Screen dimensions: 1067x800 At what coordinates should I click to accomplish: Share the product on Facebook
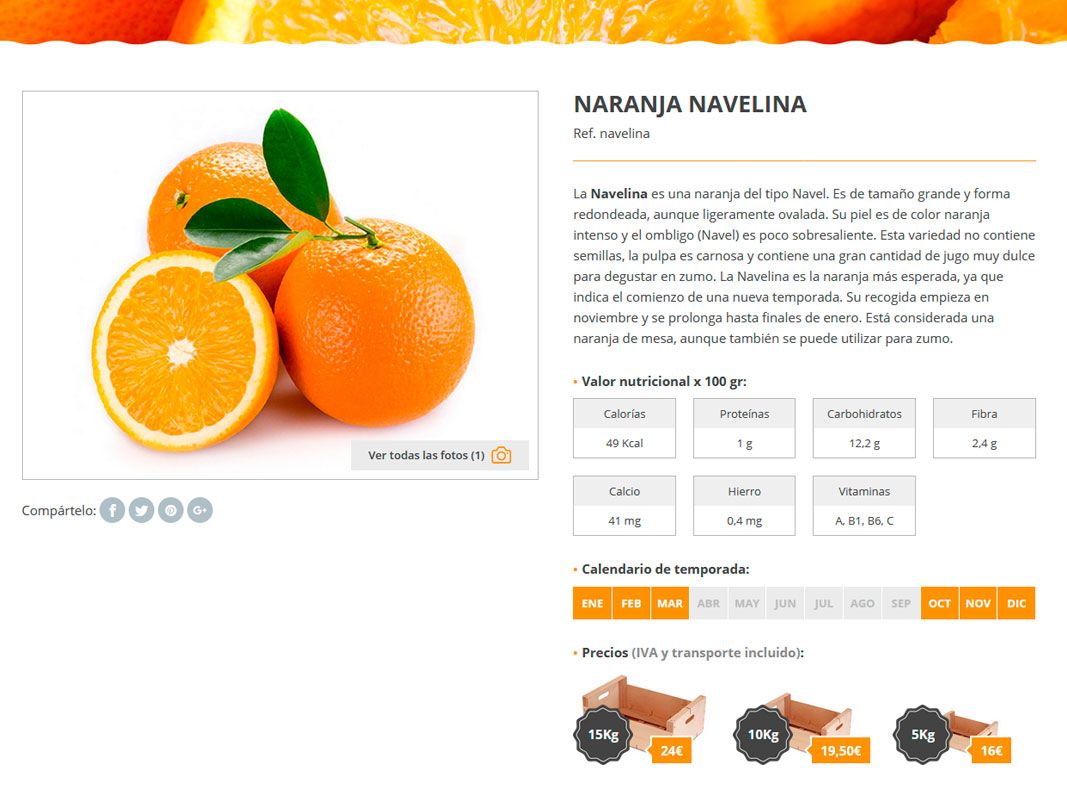(x=112, y=510)
